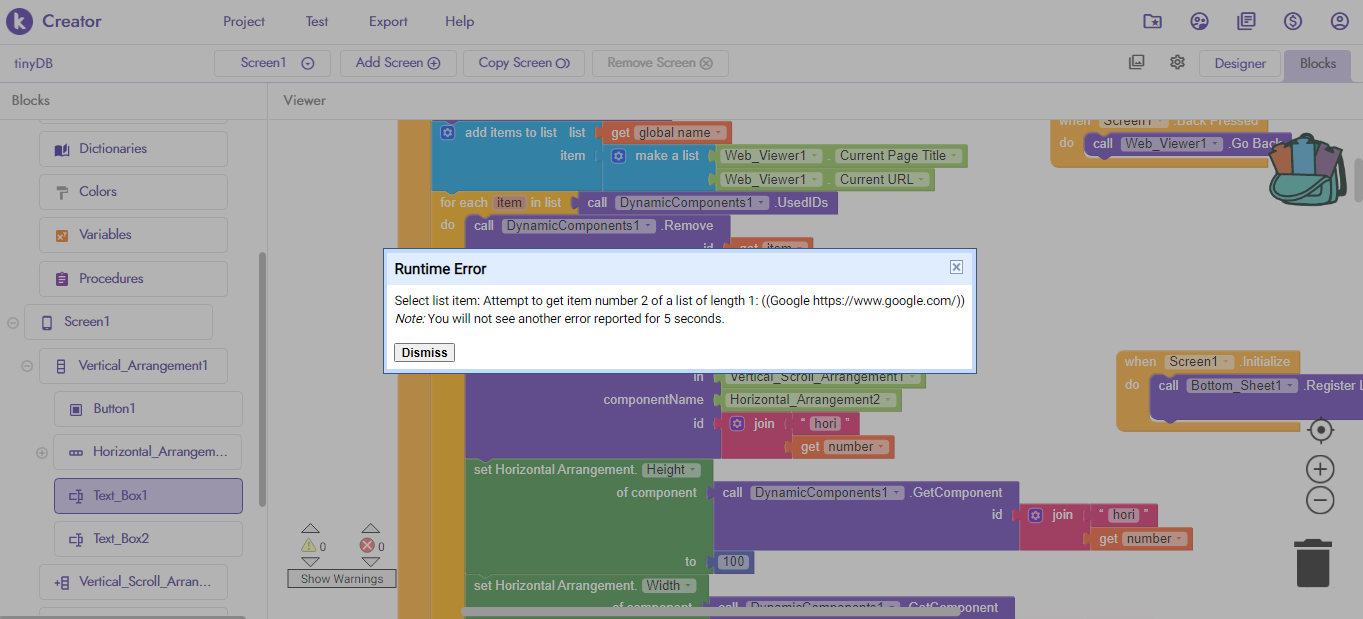Open the backpack icon in workspace
This screenshot has height=619, width=1363.
click(1306, 170)
